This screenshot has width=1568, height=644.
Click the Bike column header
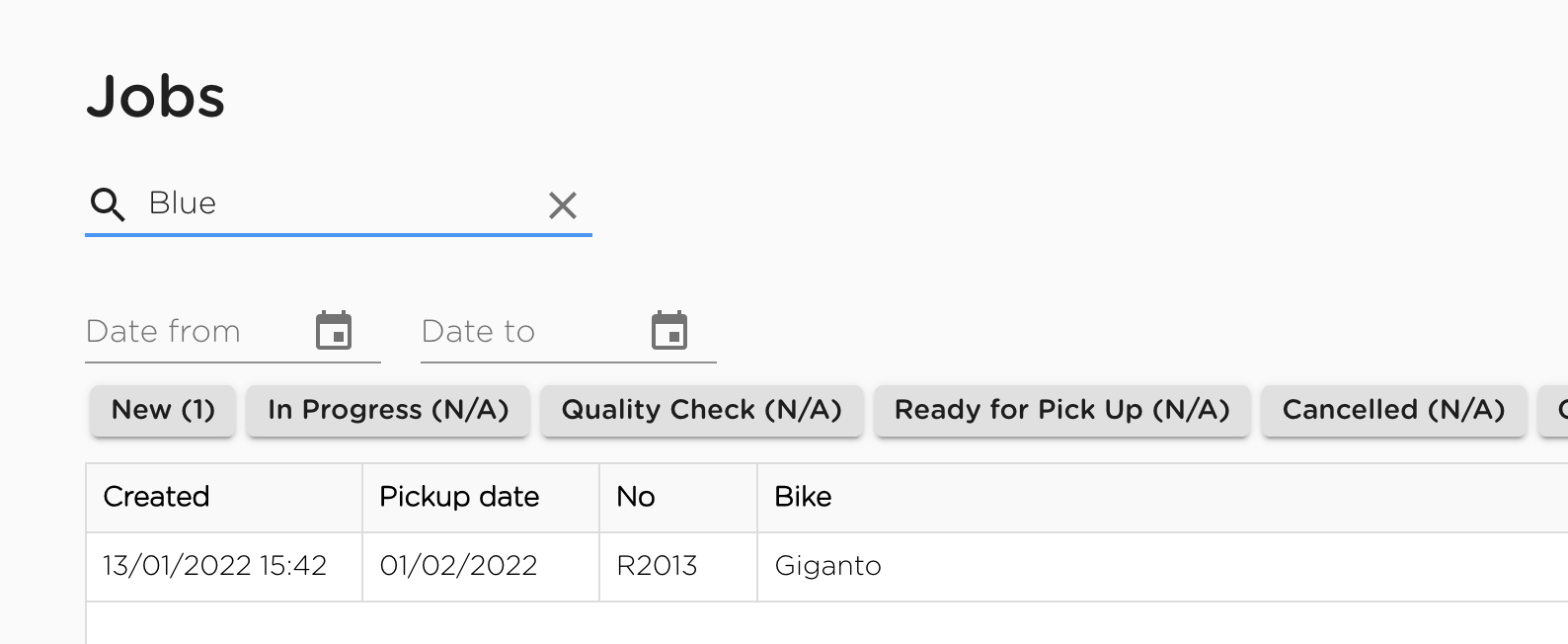click(803, 497)
